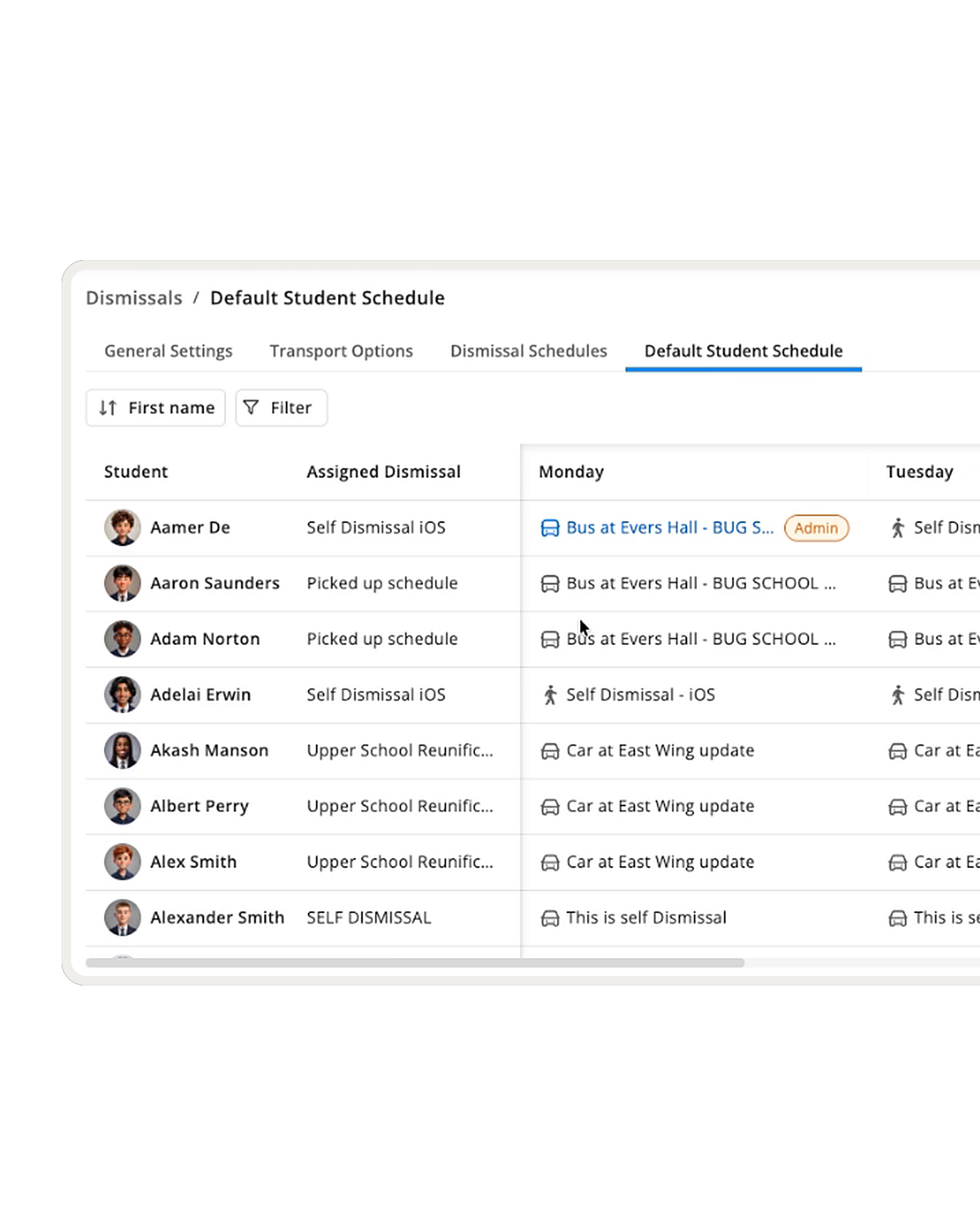Open Aamer De's blue Monday bus dismissal link
The width and height of the screenshot is (980, 1225).
click(670, 528)
